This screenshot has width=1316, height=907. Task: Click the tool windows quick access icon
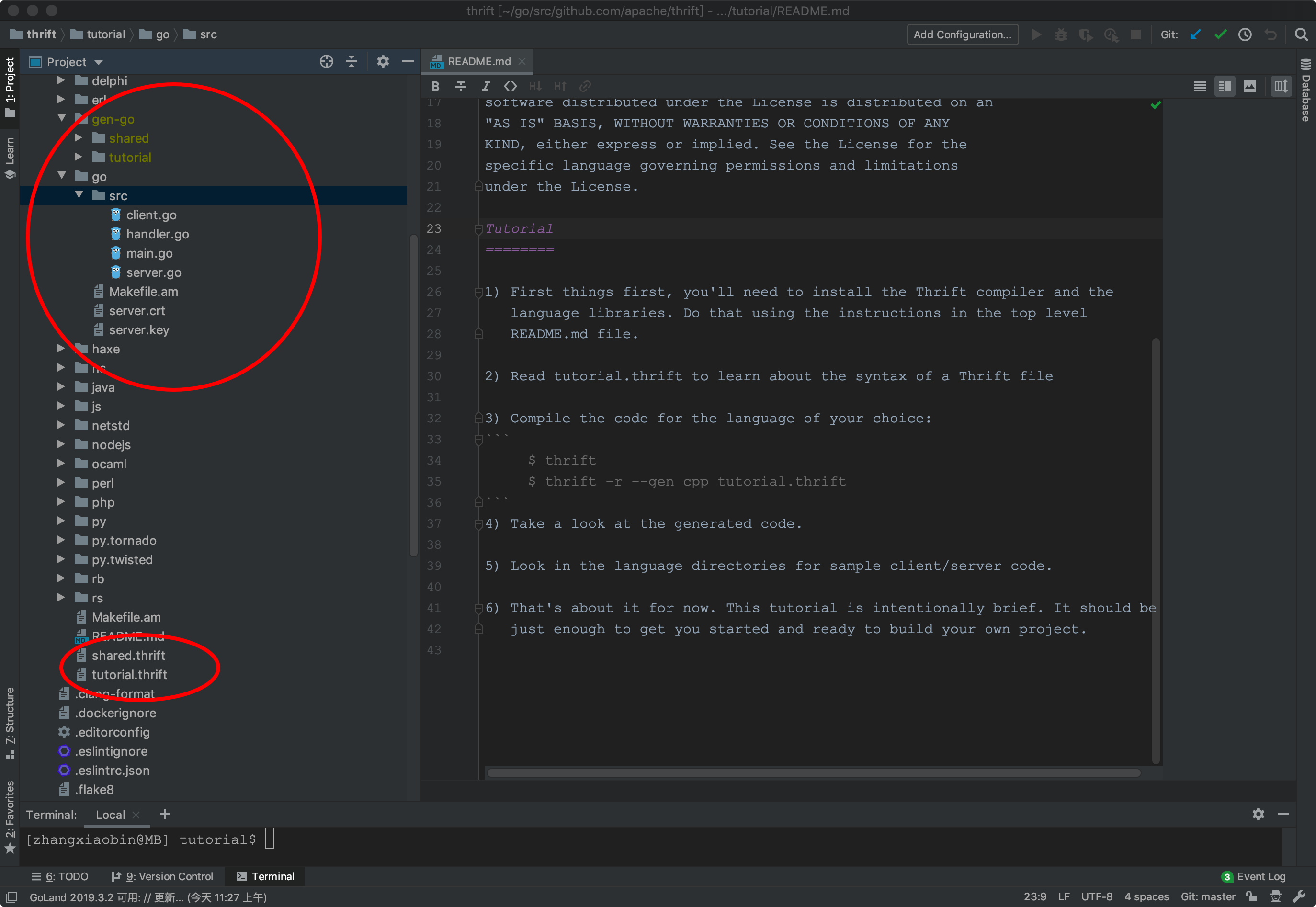click(11, 897)
